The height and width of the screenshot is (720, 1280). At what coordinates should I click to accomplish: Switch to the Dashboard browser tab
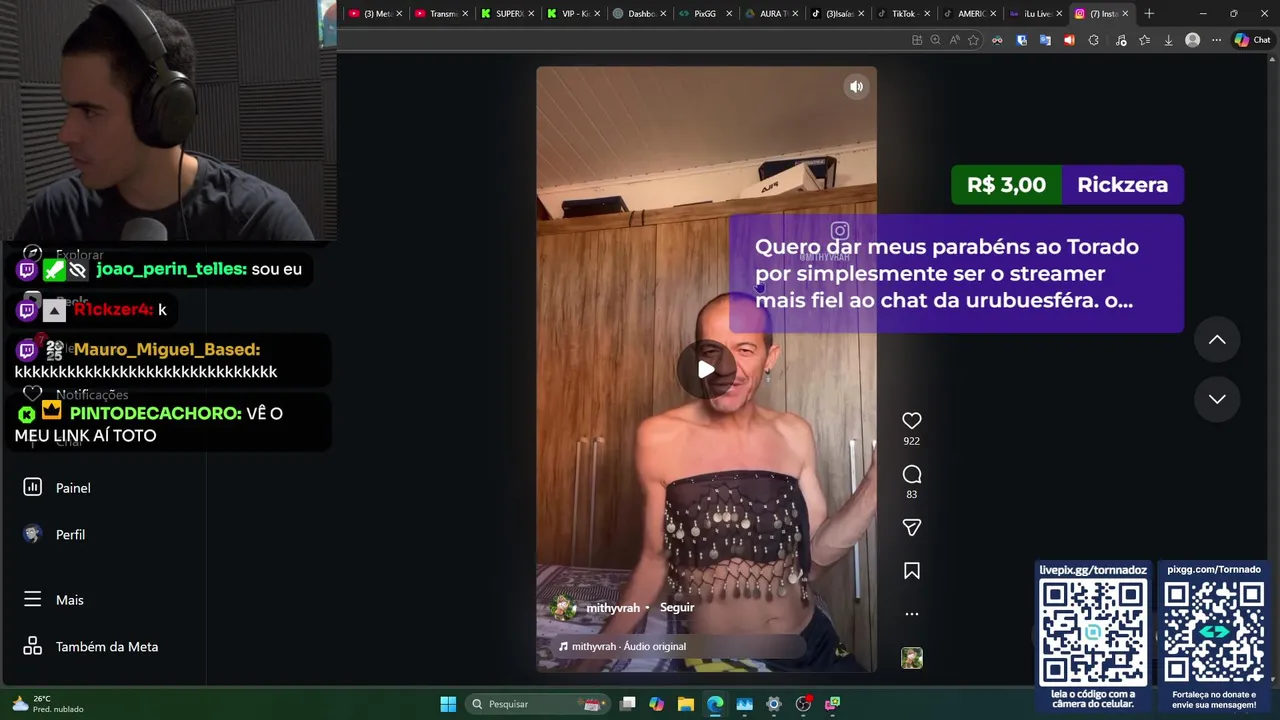[x=638, y=14]
